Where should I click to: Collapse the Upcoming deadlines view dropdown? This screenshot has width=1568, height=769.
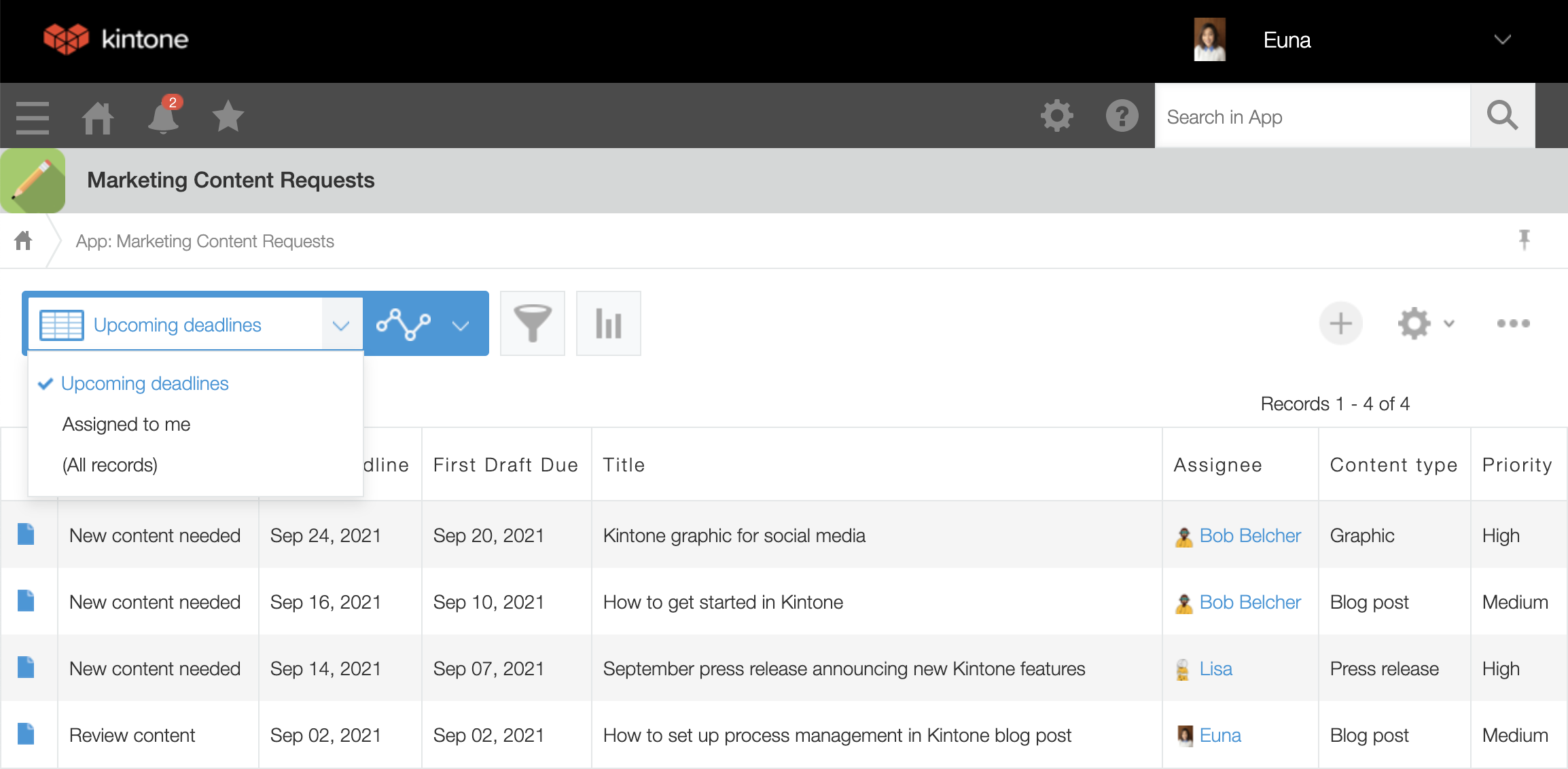[341, 325]
